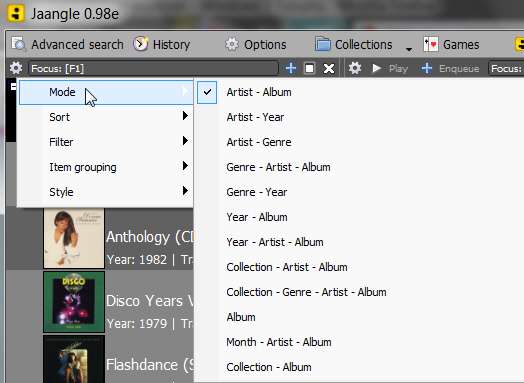Open Advanced search magnifier icon
The image size is (524, 383).
(18, 44)
